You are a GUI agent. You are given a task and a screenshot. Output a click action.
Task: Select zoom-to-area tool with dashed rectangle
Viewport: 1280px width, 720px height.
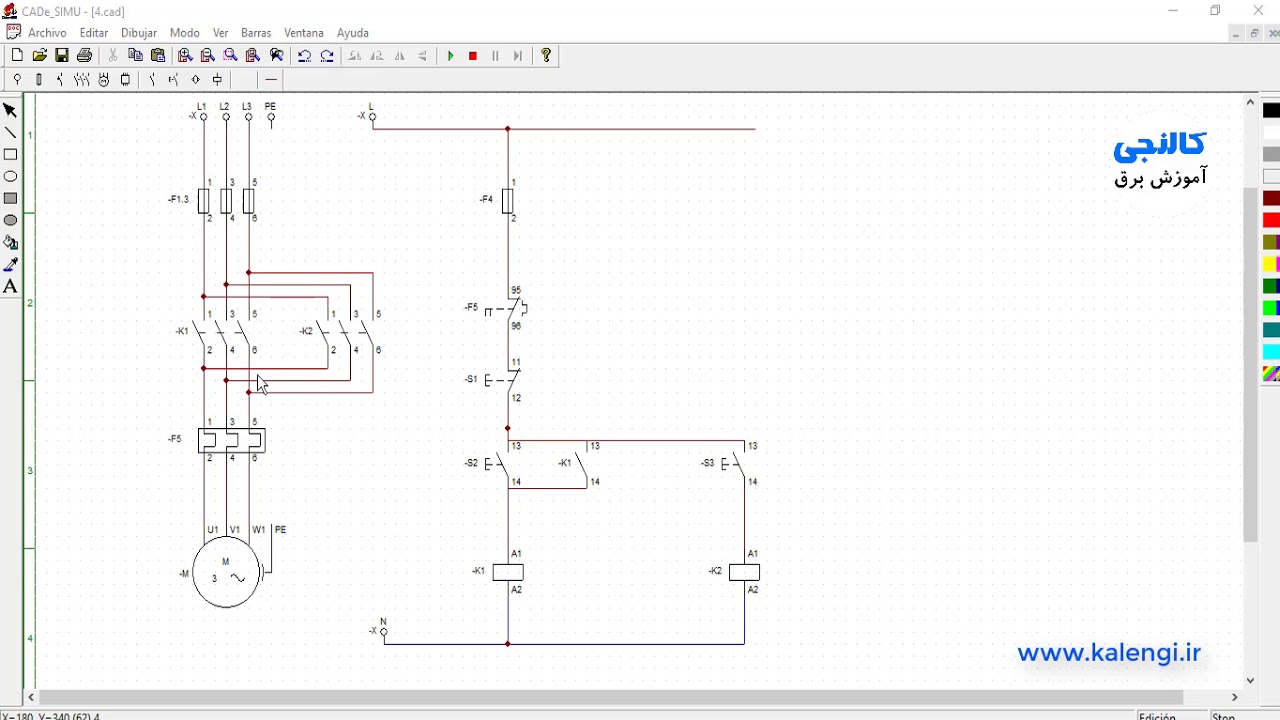click(230, 56)
